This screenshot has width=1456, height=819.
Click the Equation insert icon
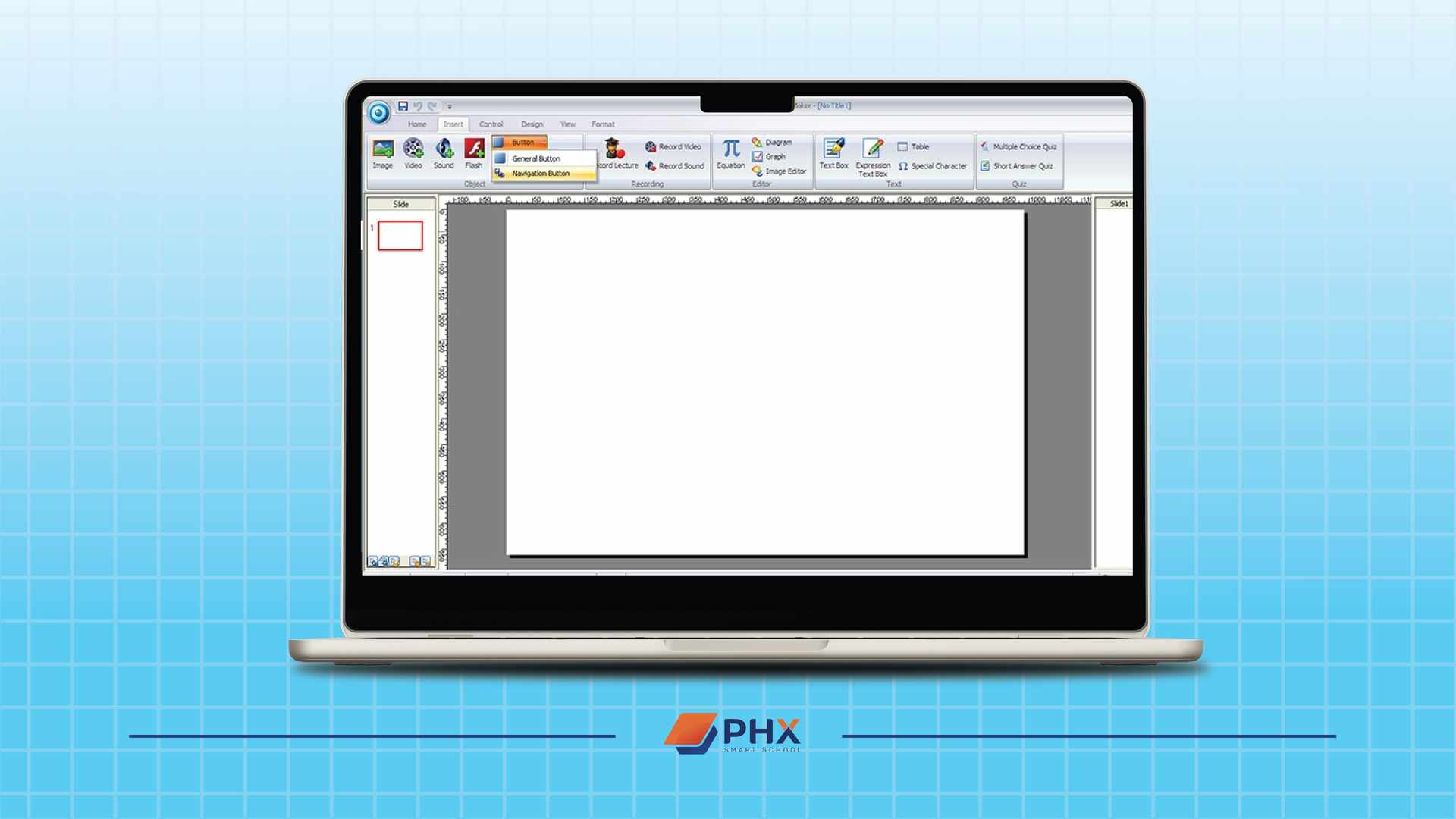click(730, 152)
